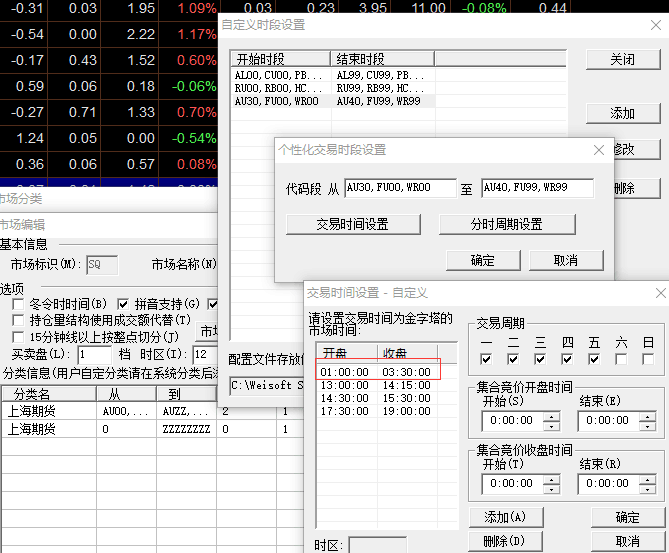The image size is (669, 553).
Task: Enable the 六 (Saturday) trading day checkbox
Action: [x=621, y=359]
